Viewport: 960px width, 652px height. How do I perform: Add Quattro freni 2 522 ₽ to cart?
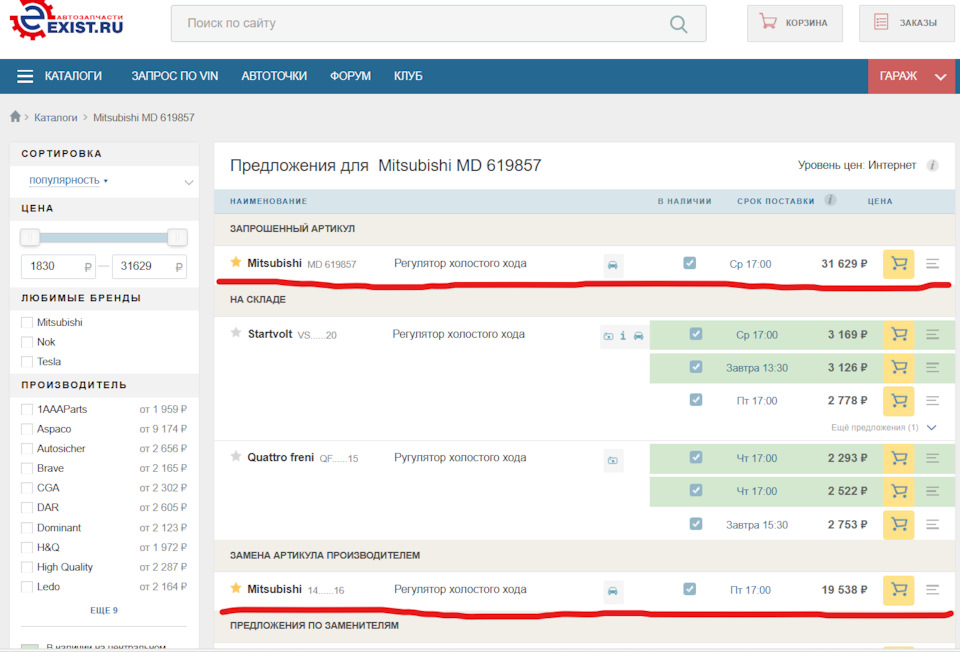[898, 491]
